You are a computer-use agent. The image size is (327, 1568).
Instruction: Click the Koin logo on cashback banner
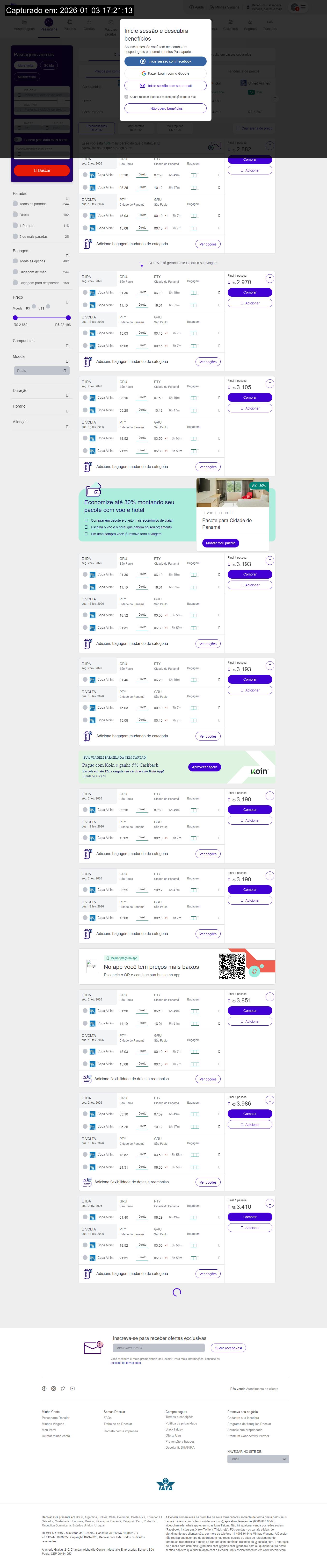click(259, 771)
